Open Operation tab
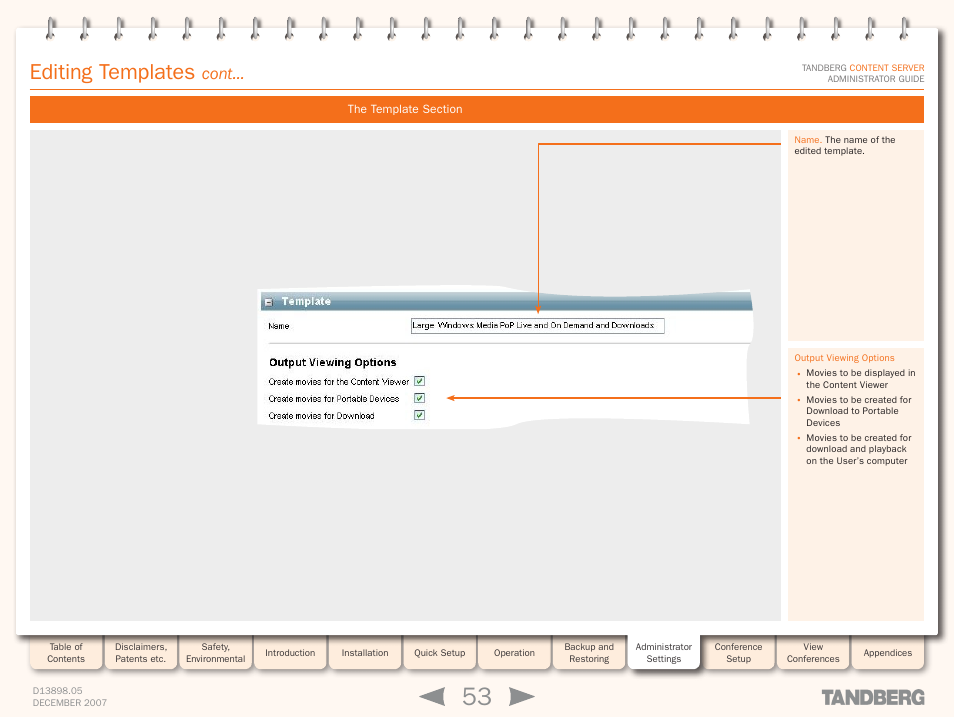 click(x=514, y=653)
